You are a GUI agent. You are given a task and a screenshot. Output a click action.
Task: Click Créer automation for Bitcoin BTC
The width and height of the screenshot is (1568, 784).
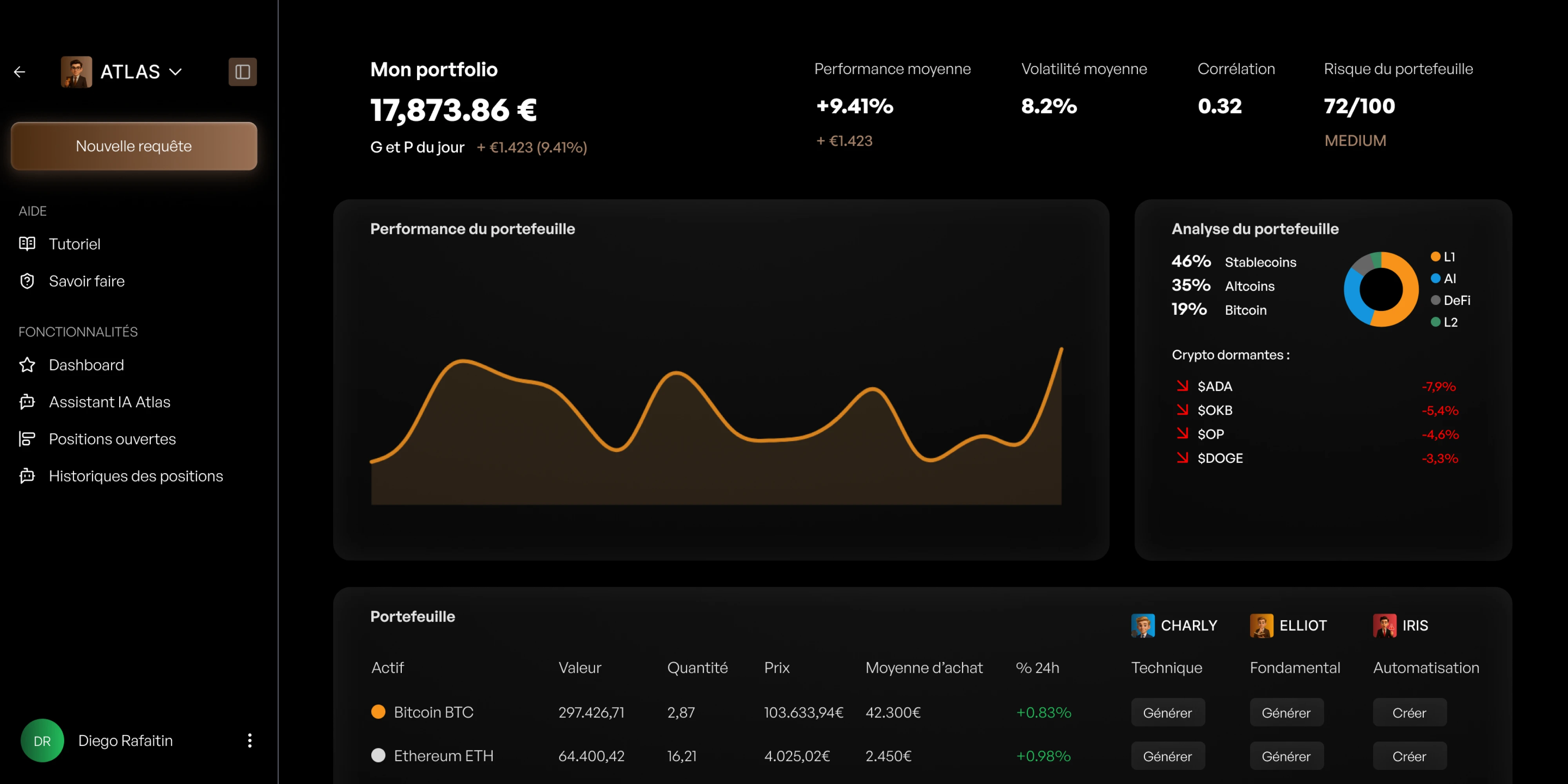[1409, 712]
